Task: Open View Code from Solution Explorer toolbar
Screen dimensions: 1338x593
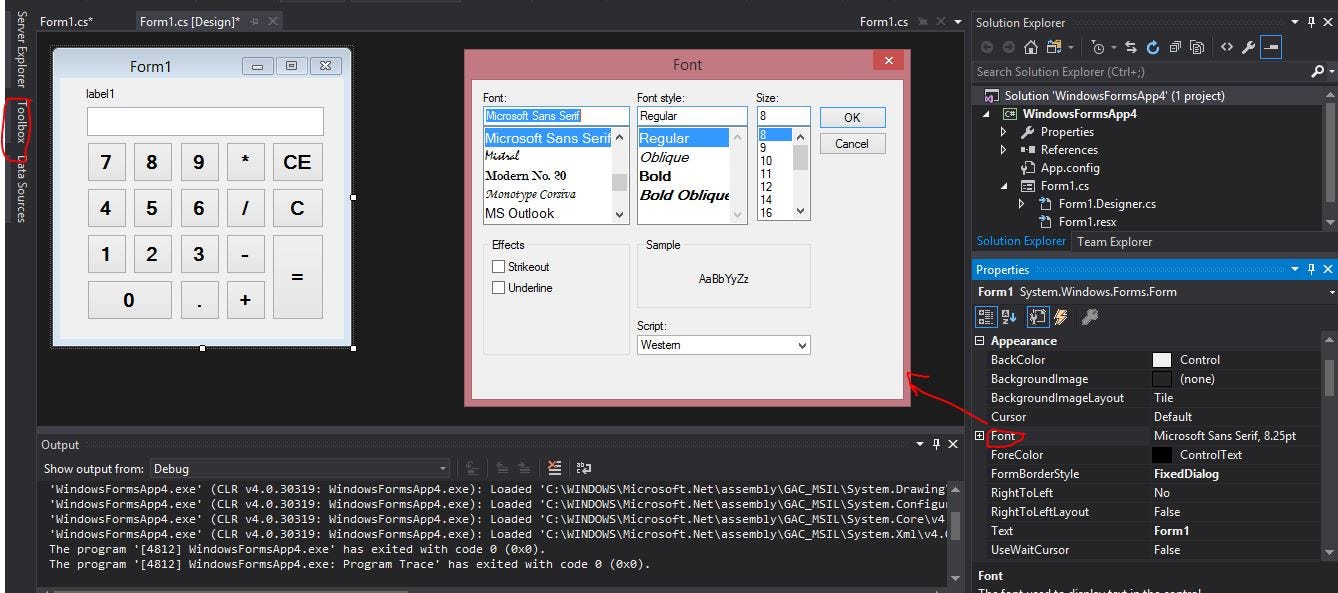Action: 1227,47
